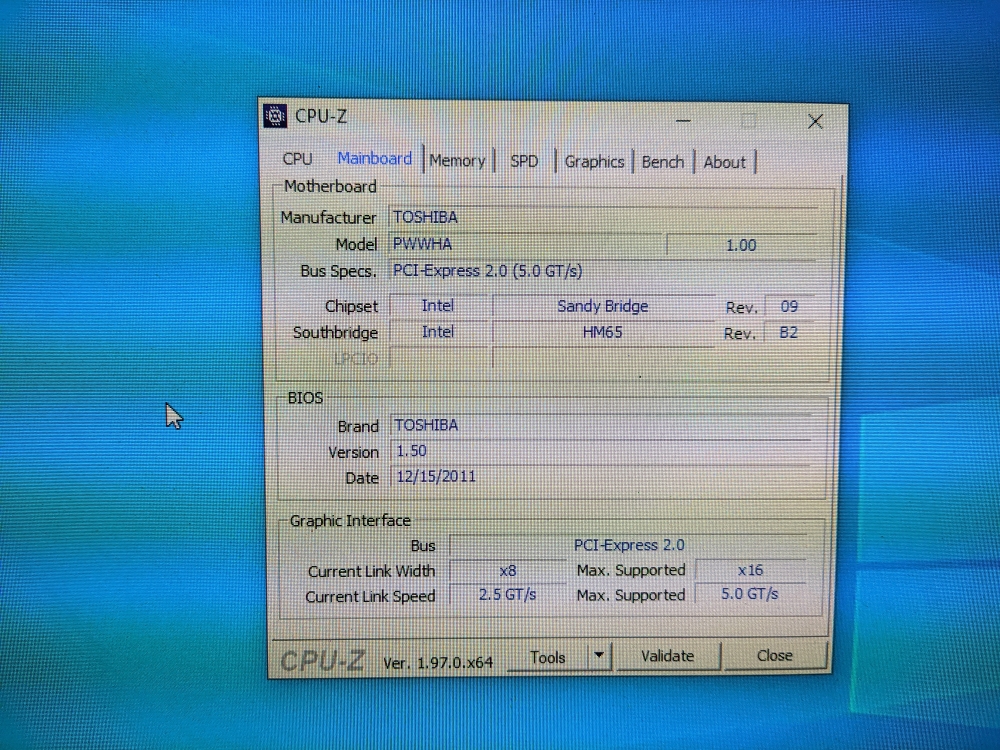Image resolution: width=1000 pixels, height=750 pixels.
Task: Click the Southbridge name HM65
Action: [603, 332]
